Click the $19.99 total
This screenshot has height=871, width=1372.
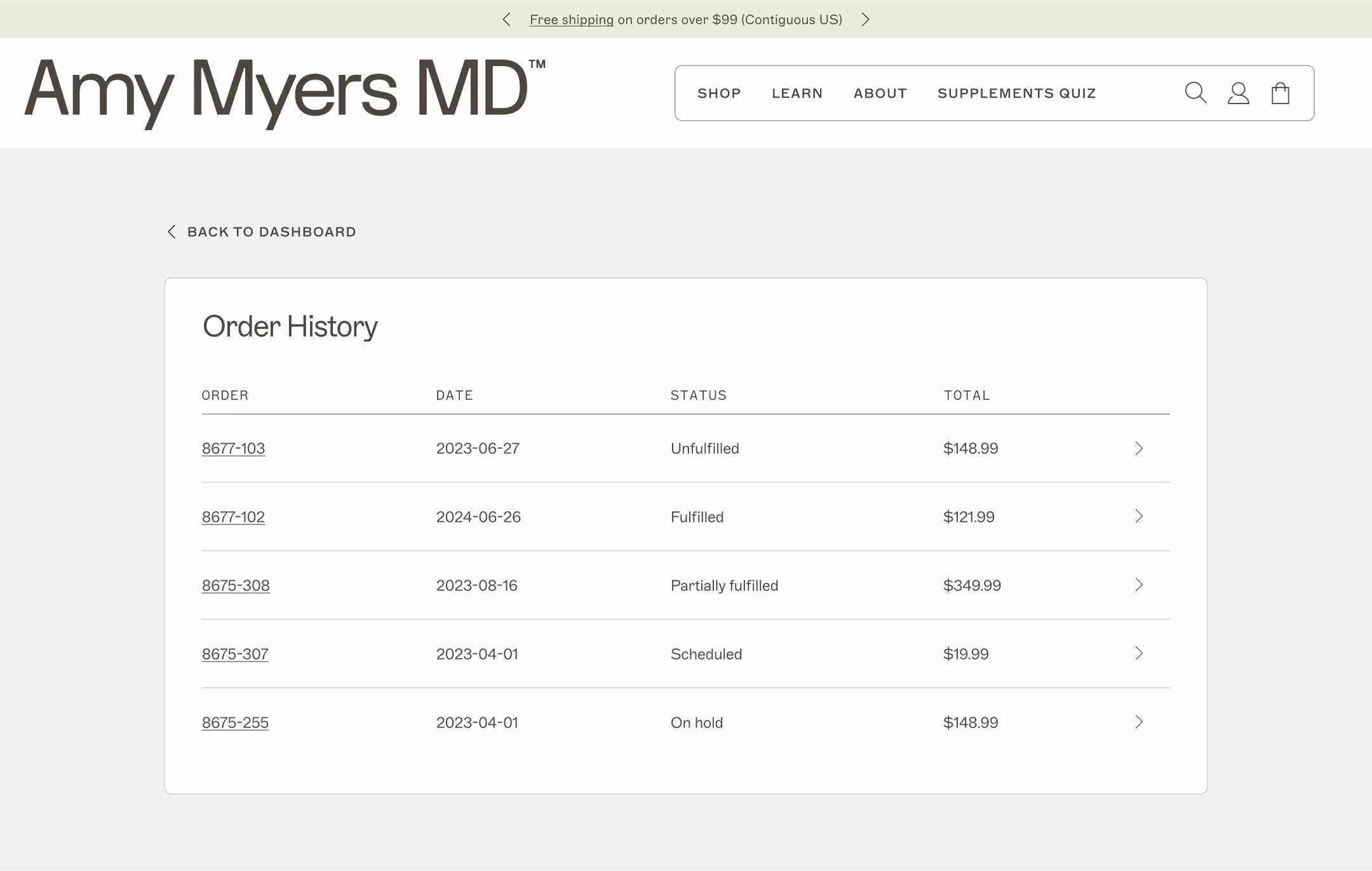[966, 655]
